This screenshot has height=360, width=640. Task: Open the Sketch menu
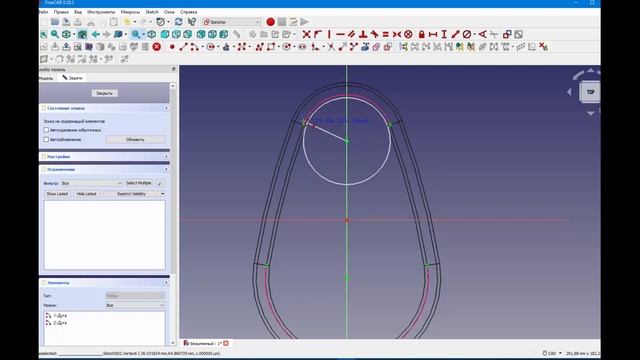(152, 12)
